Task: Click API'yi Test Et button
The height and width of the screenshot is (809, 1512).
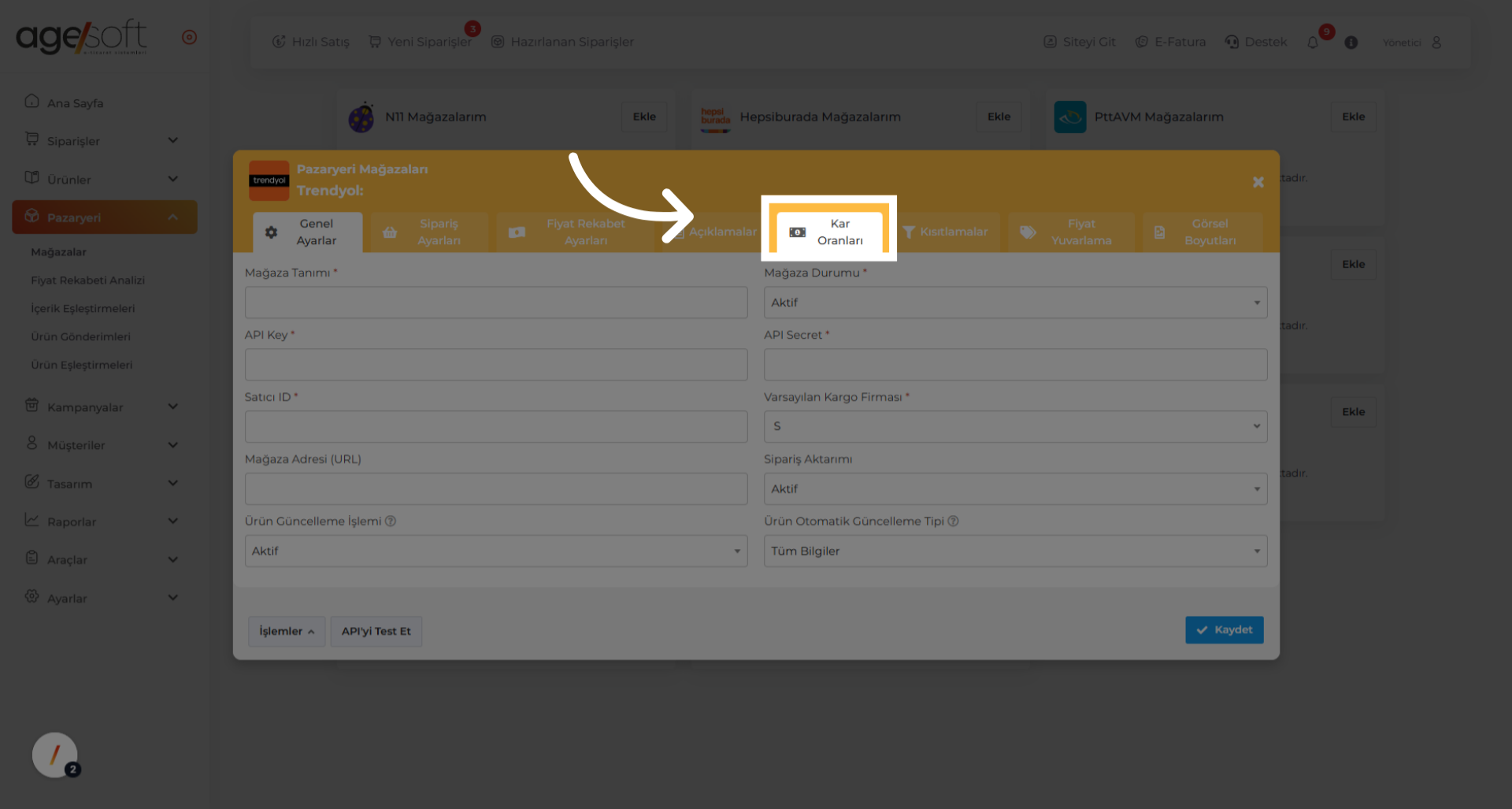Action: click(376, 632)
